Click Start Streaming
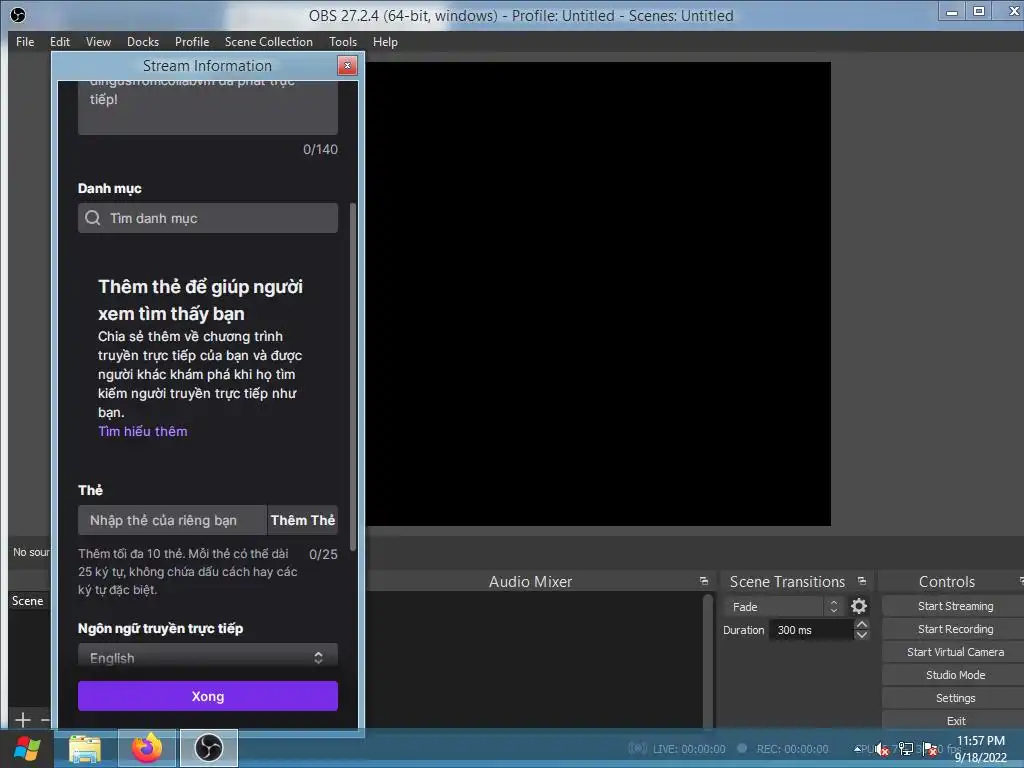 [x=955, y=606]
